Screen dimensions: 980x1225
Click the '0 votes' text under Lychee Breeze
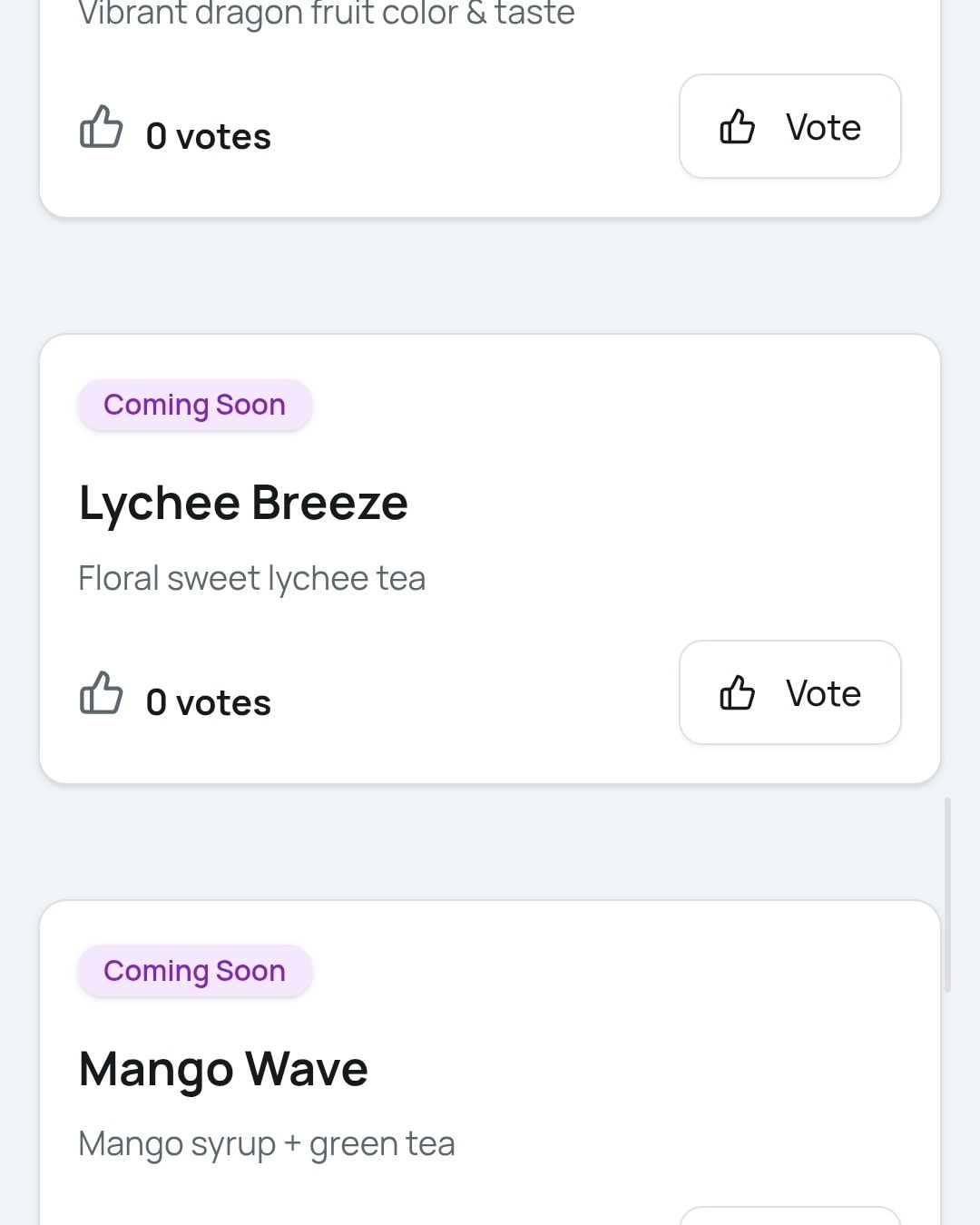(x=208, y=703)
